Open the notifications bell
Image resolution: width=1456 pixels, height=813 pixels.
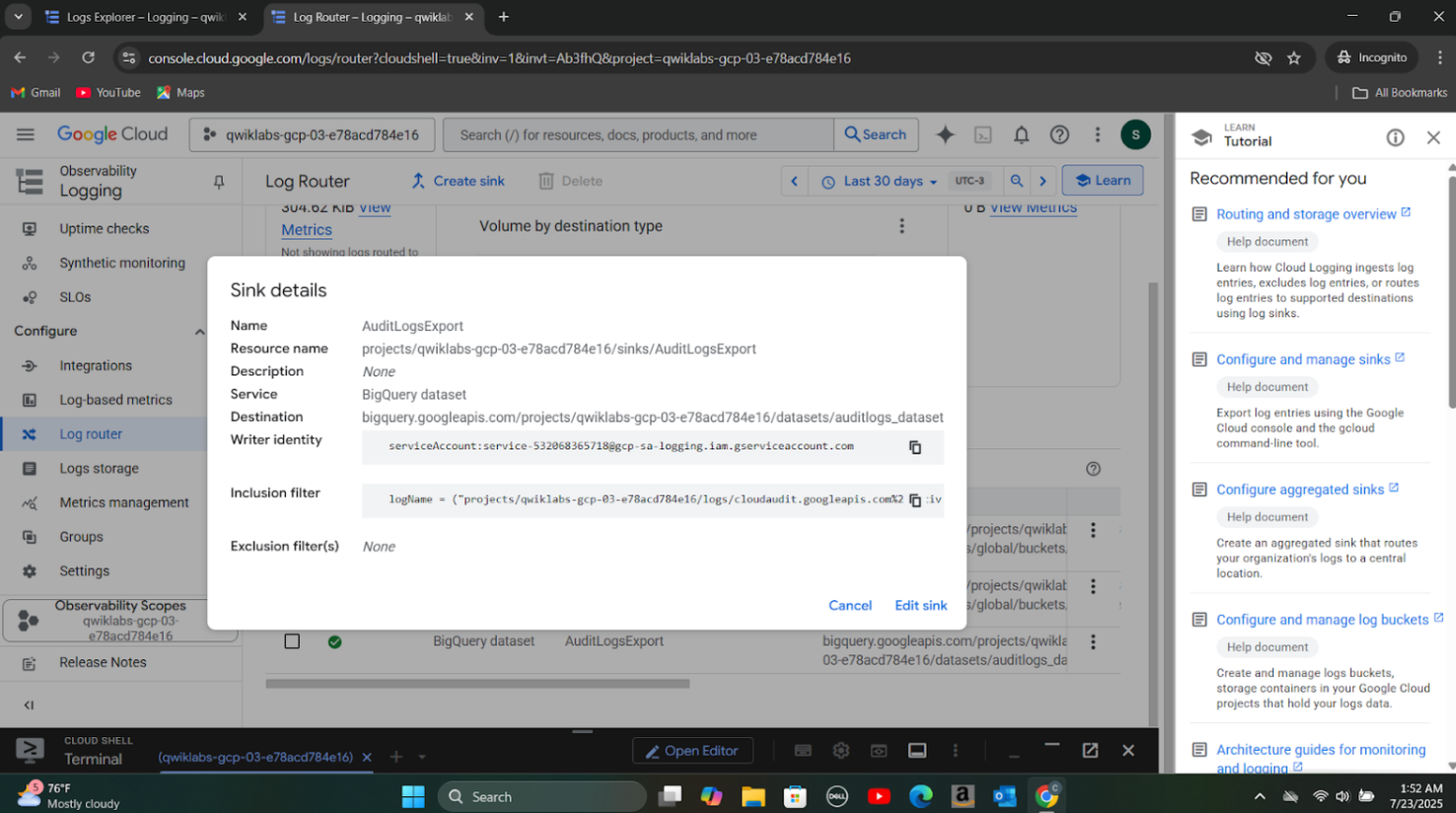(1021, 135)
